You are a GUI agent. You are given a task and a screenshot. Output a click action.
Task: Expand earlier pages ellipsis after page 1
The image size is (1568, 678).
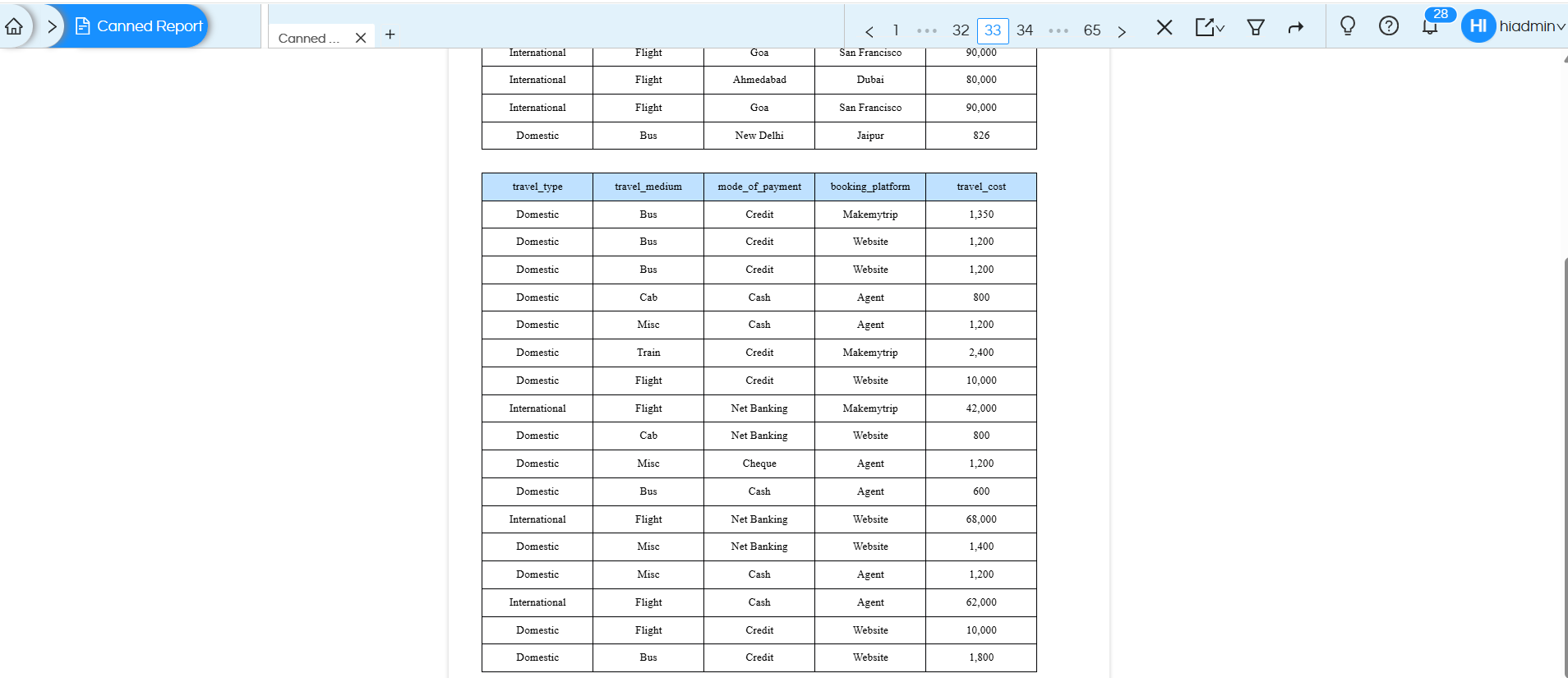pyautogui.click(x=927, y=31)
